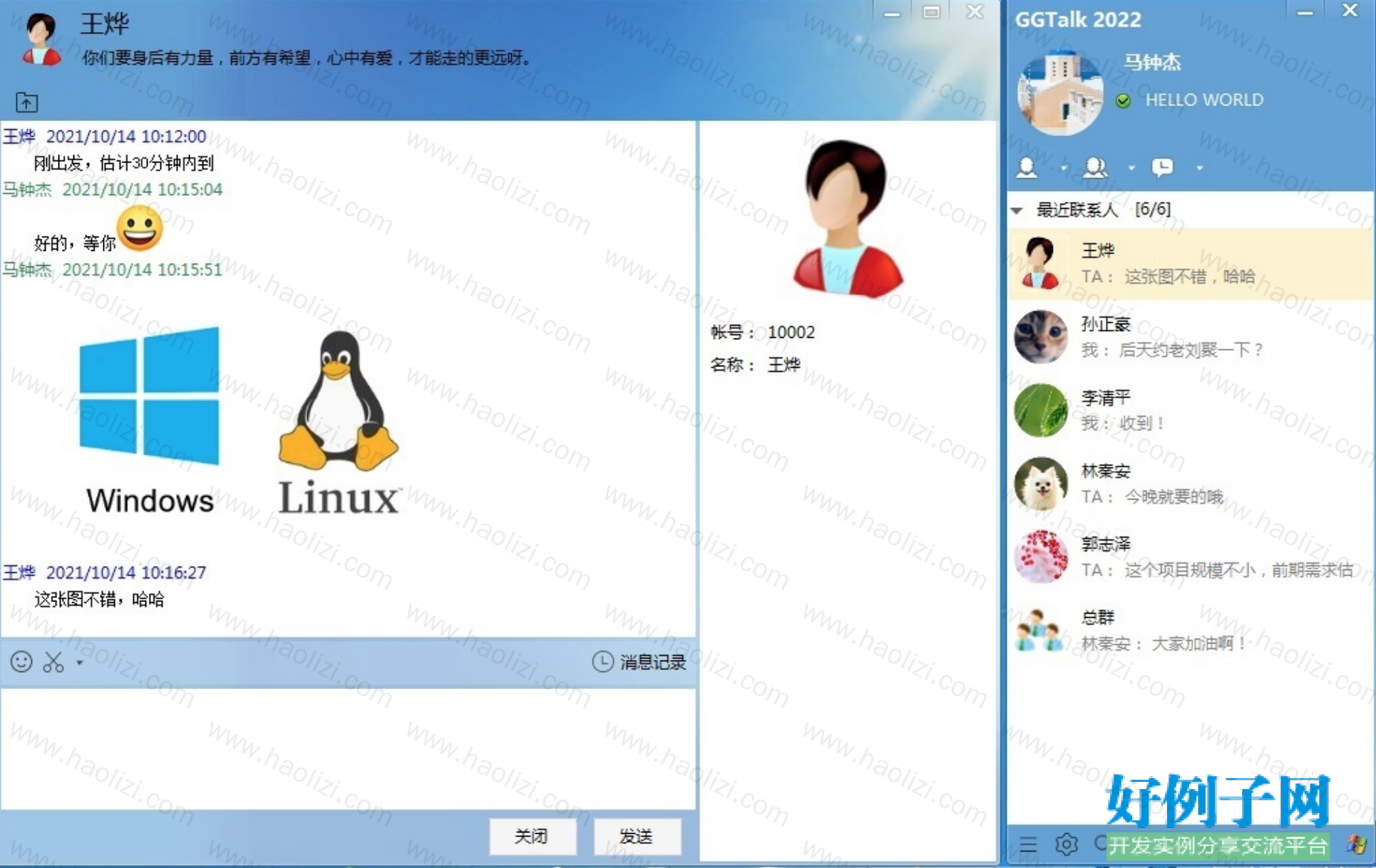This screenshot has height=868, width=1376.
Task: Switch to the groups icon tab
Action: 1095,167
